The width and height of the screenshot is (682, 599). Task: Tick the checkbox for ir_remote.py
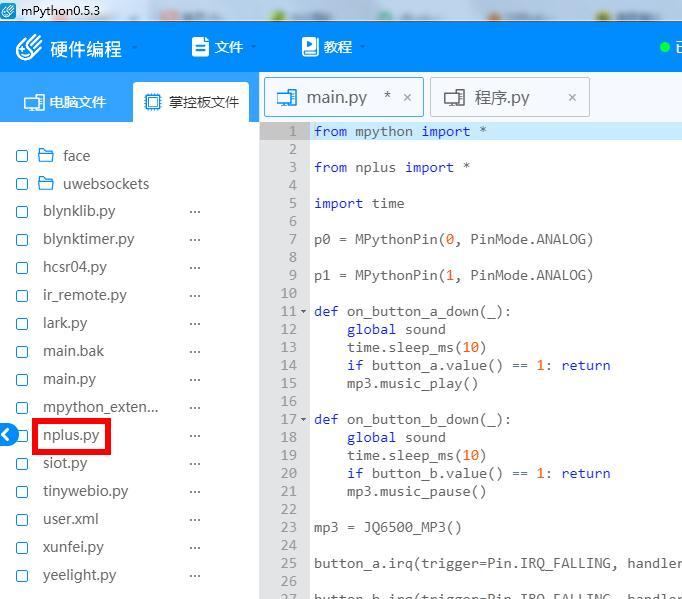[x=22, y=296]
